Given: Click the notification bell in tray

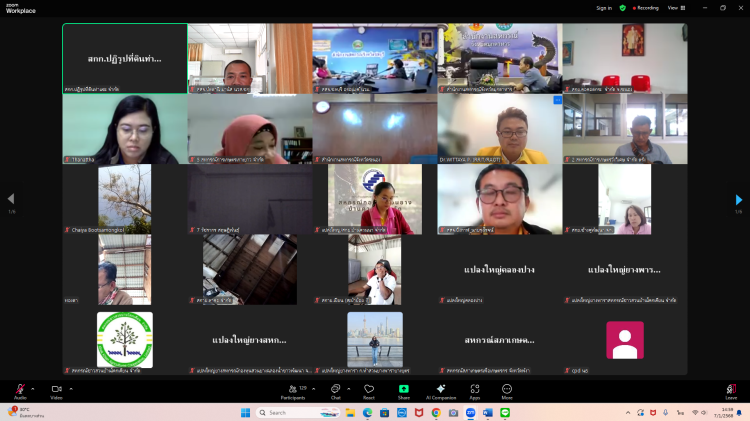Looking at the screenshot, I should tap(739, 412).
